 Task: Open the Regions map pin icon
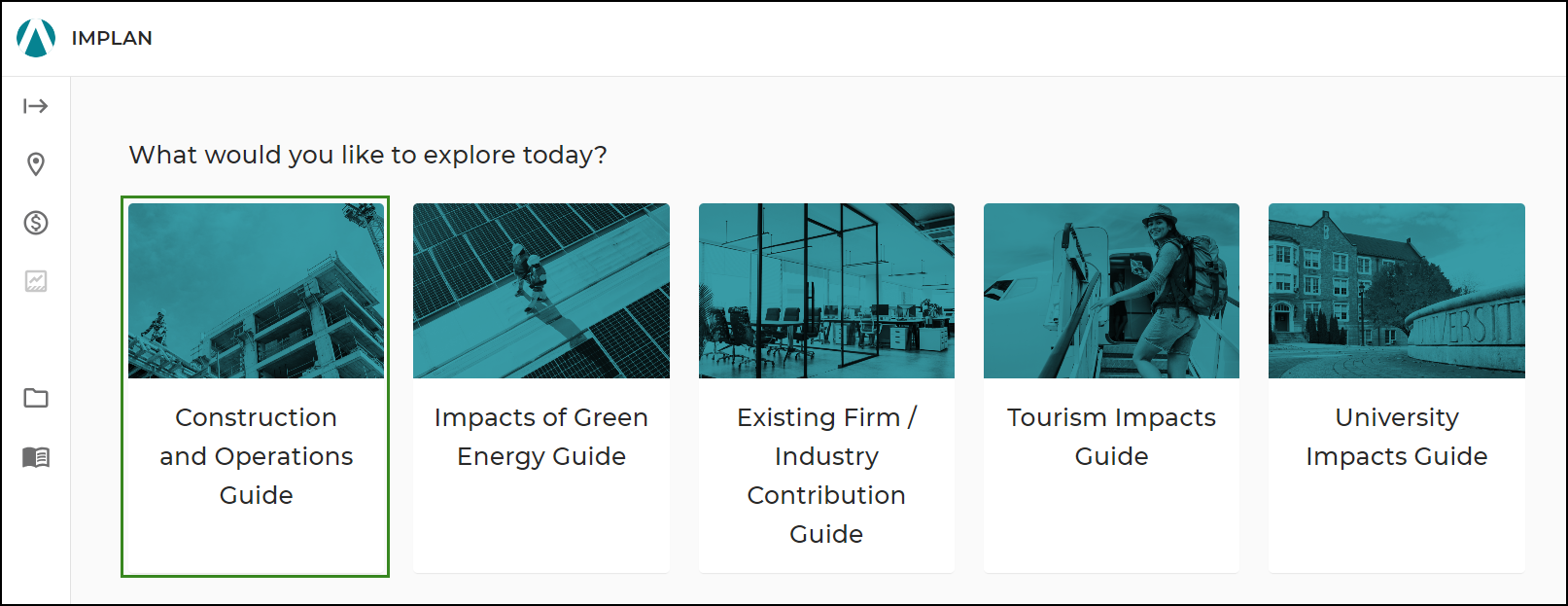pyautogui.click(x=36, y=164)
